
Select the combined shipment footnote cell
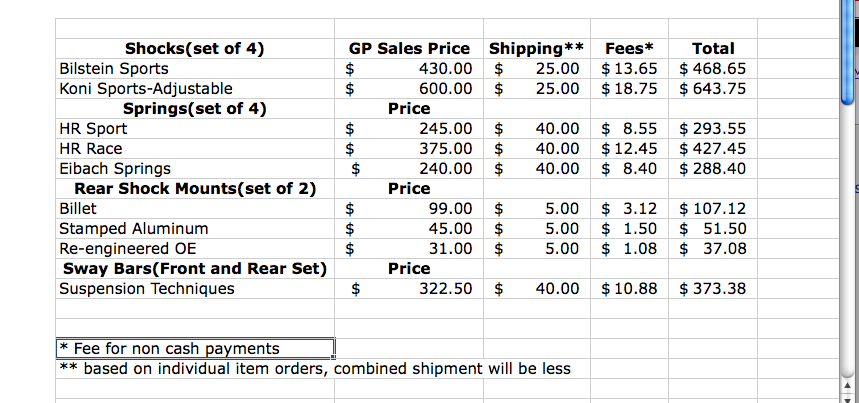[316, 368]
